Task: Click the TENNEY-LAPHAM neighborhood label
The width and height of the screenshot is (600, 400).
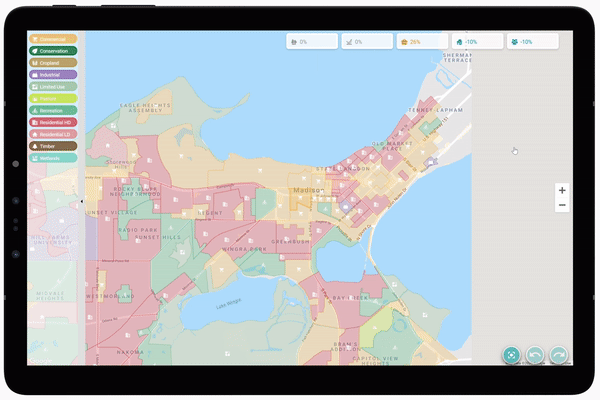Action: 436,110
